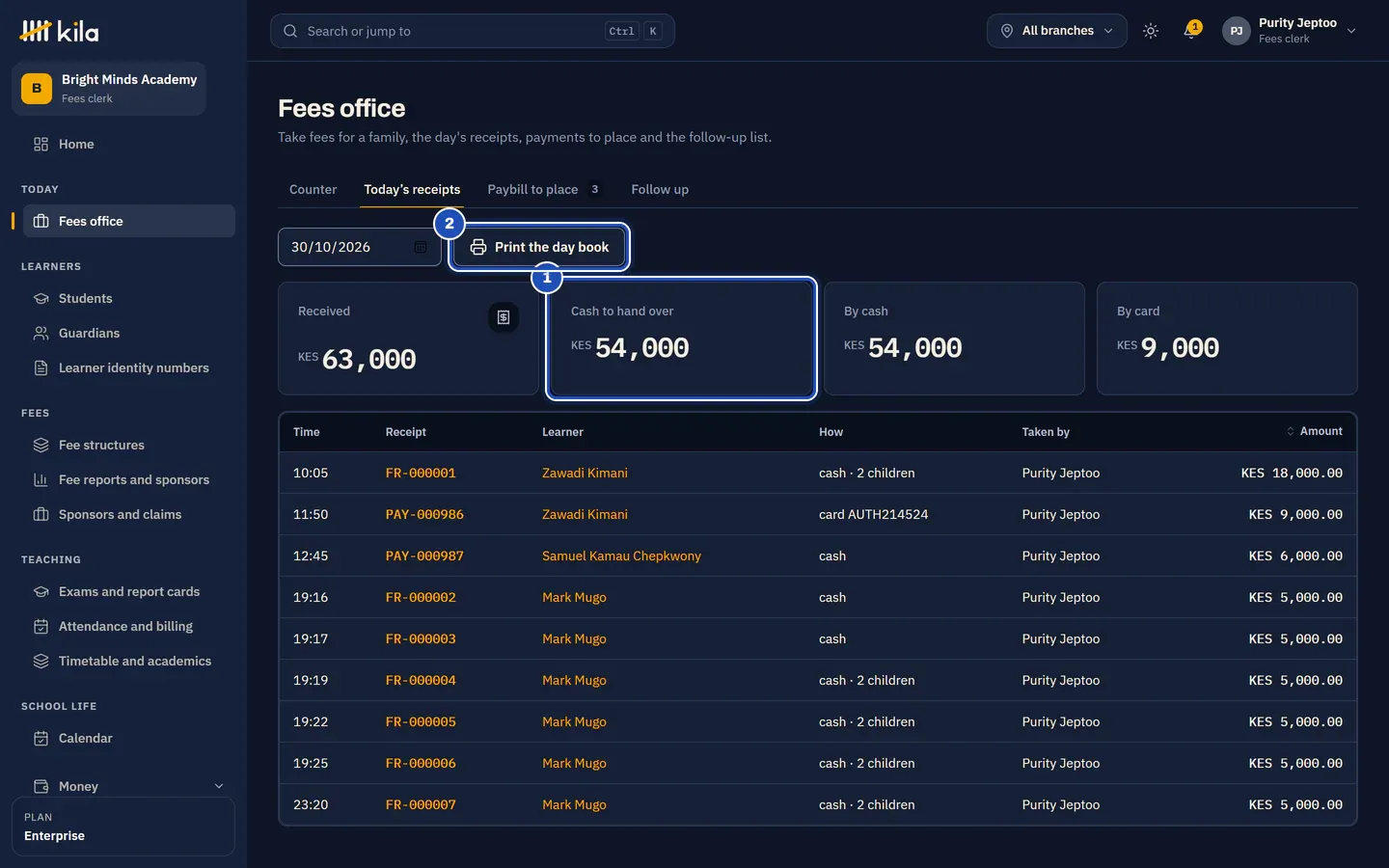Click the Exams and report cards icon

[41, 591]
